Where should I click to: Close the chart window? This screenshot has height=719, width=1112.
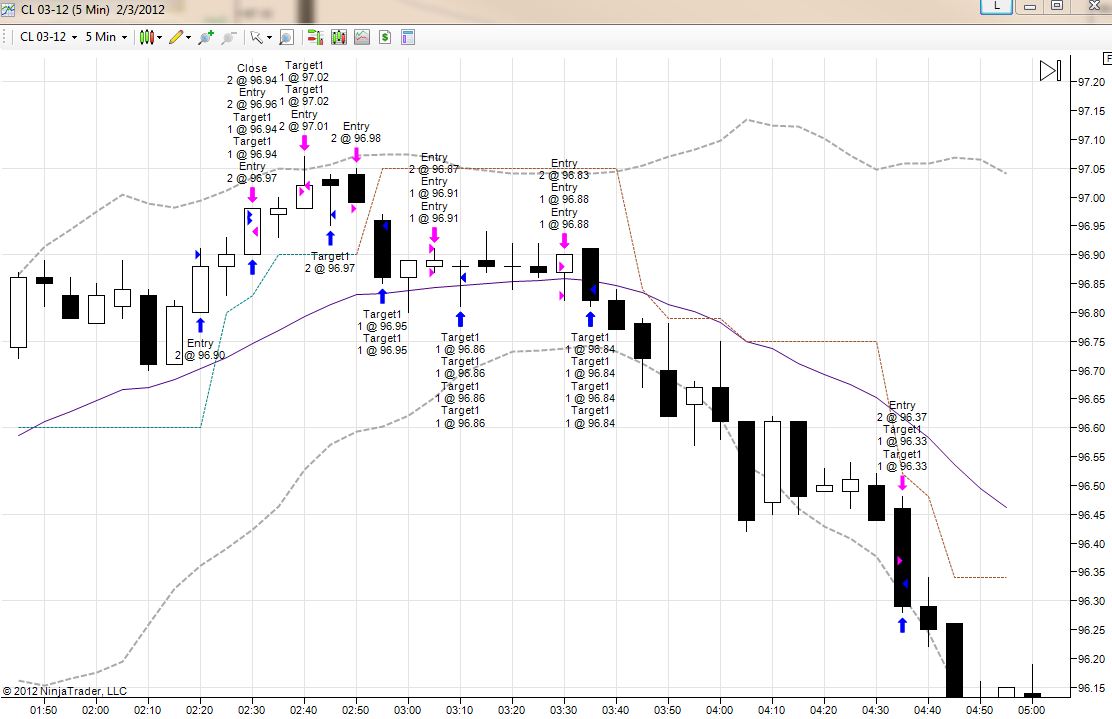pyautogui.click(x=1093, y=6)
